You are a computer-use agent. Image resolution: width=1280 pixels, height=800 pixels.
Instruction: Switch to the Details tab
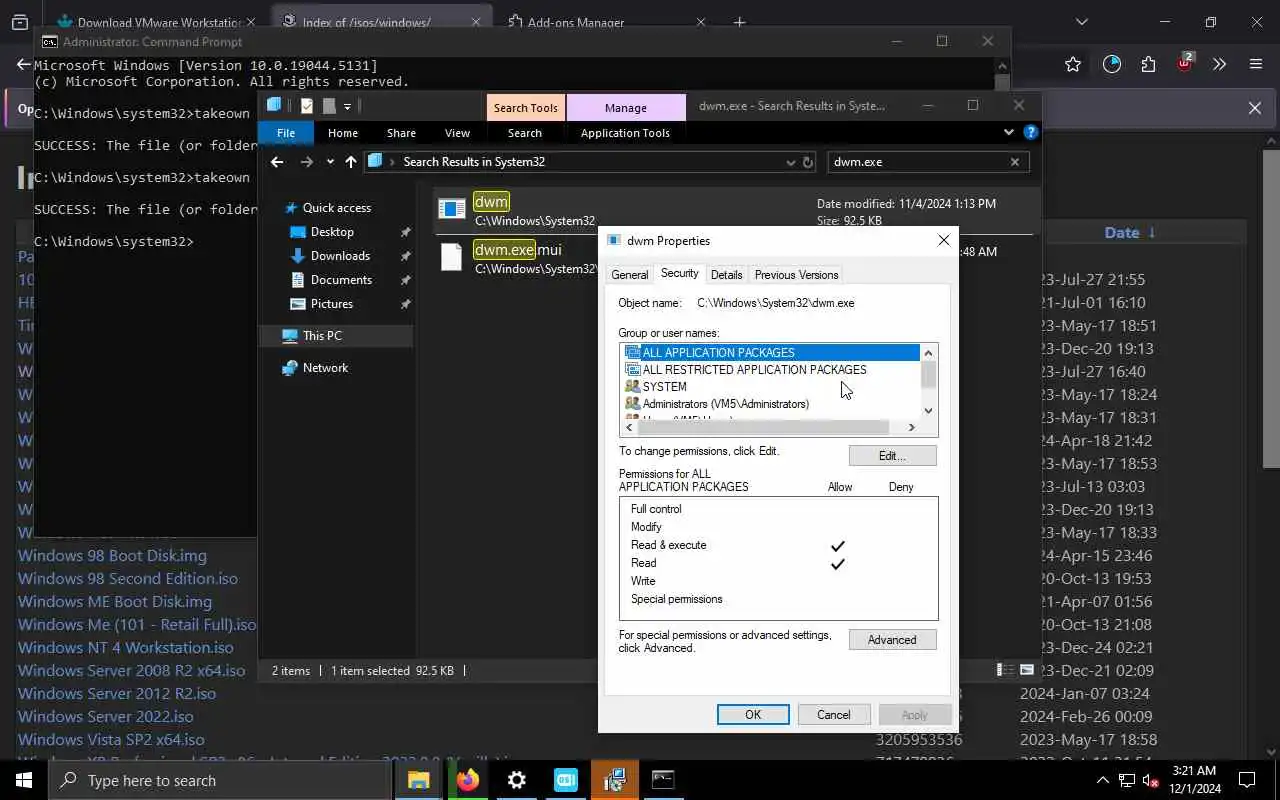pos(726,275)
